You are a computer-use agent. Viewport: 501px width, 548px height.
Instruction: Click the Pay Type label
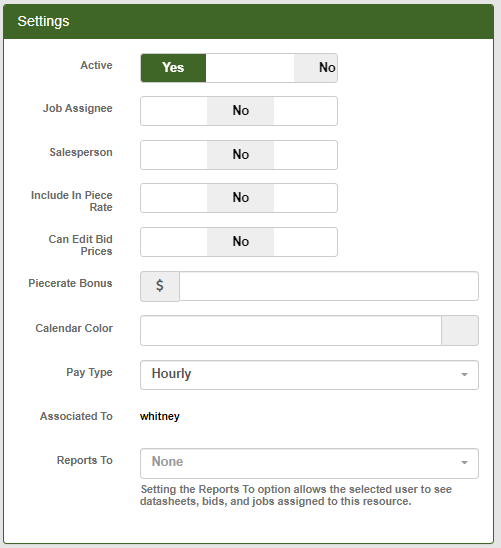[89, 373]
